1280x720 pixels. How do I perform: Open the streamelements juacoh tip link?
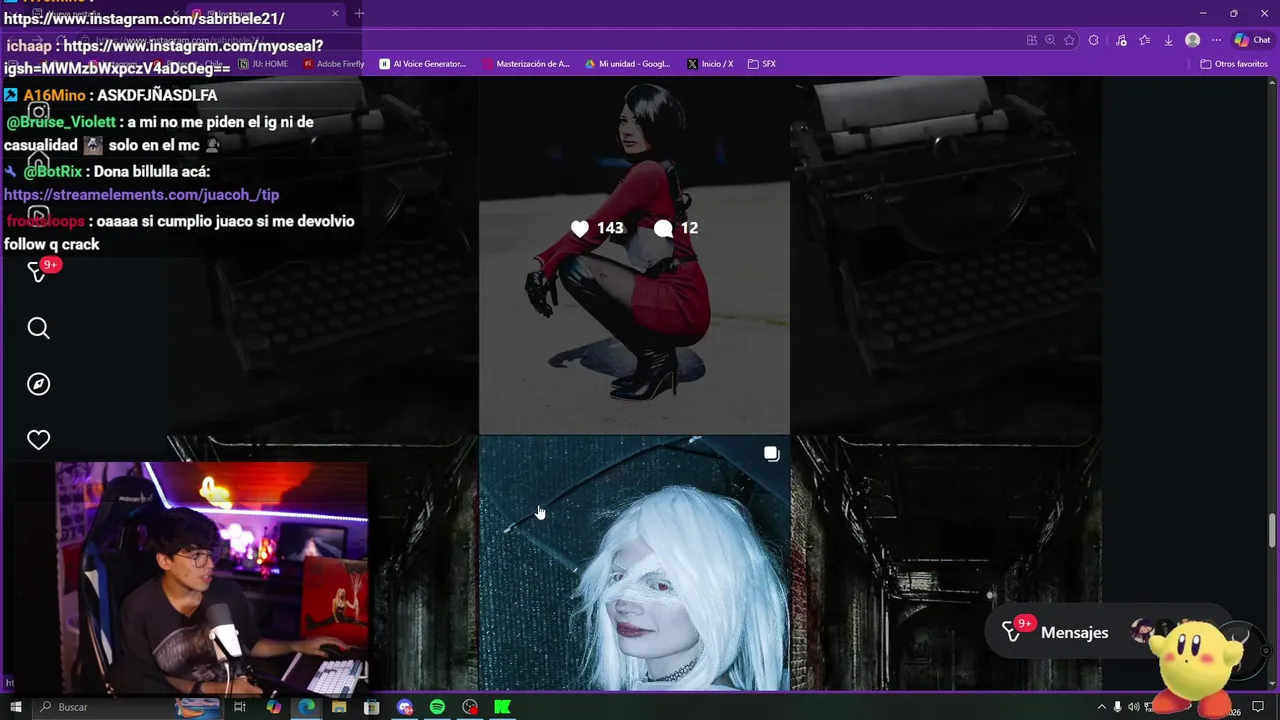(x=141, y=195)
